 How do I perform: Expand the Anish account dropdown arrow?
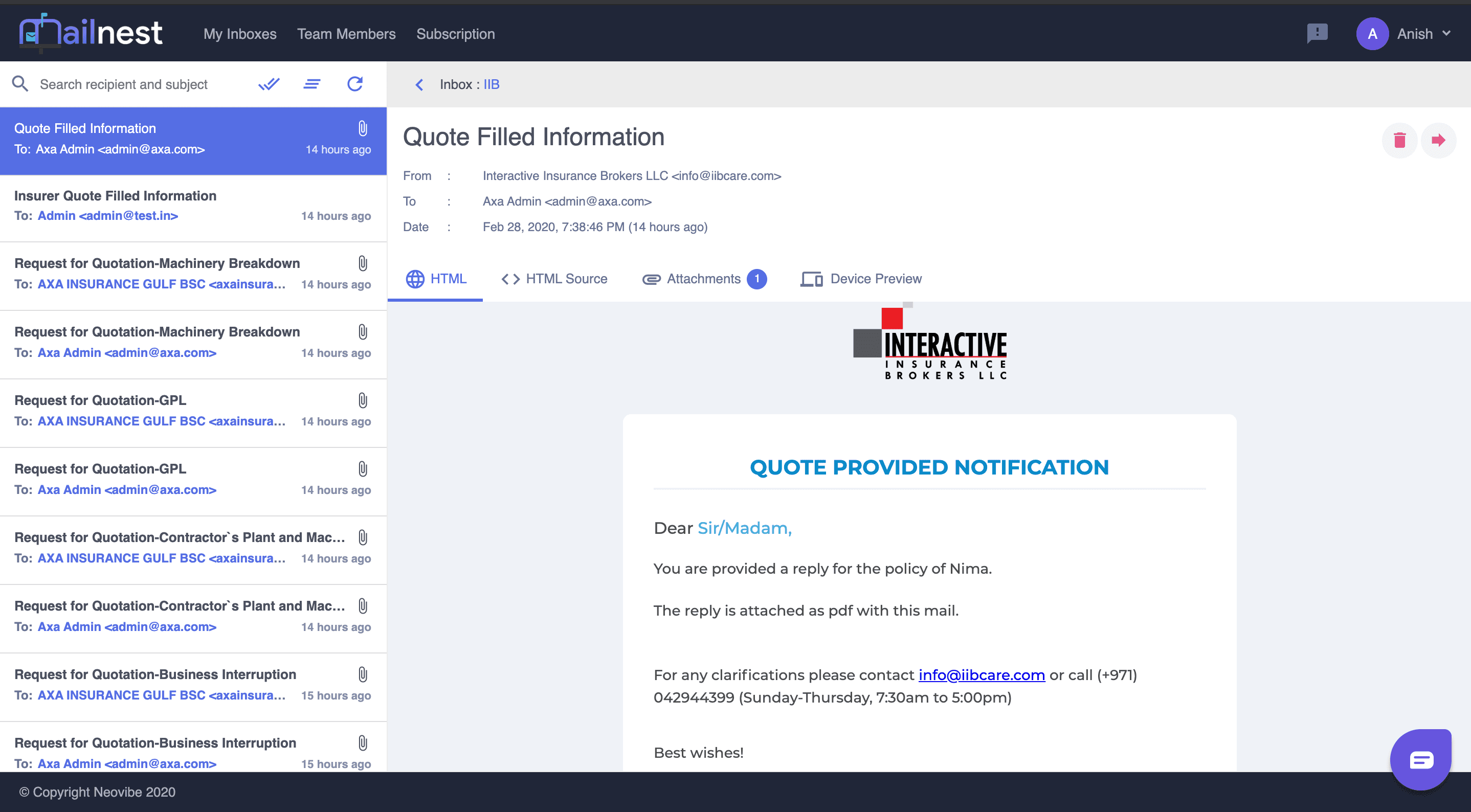1446,33
